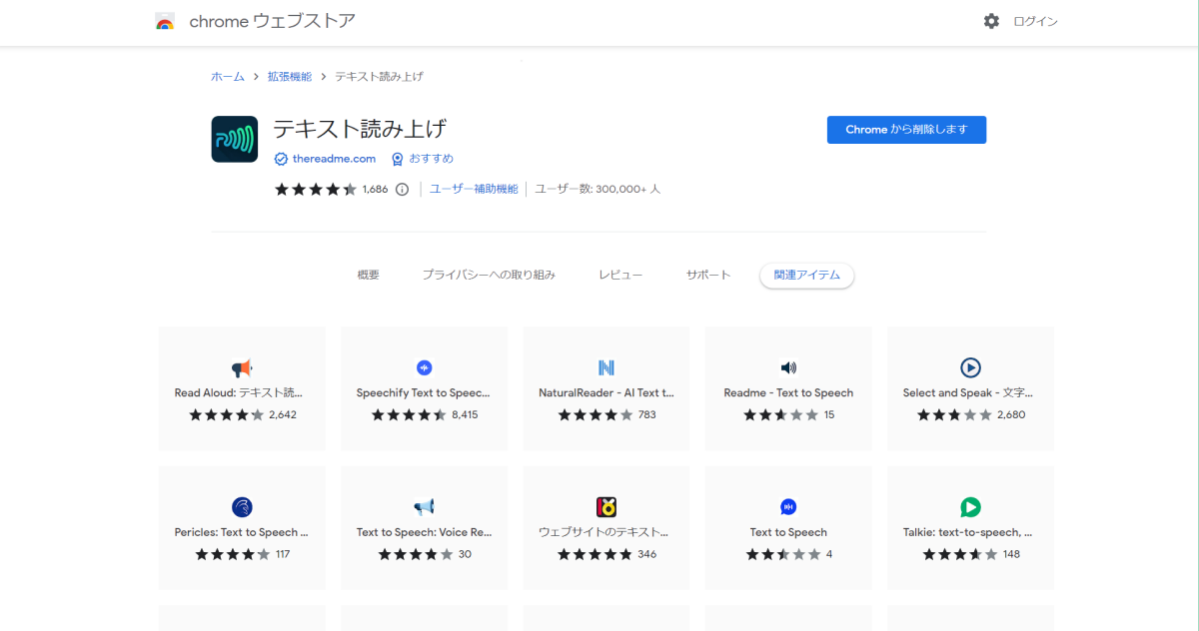The height and width of the screenshot is (631, 1199).
Task: Click the Chrome Web Store rainbow logo
Action: 164,21
